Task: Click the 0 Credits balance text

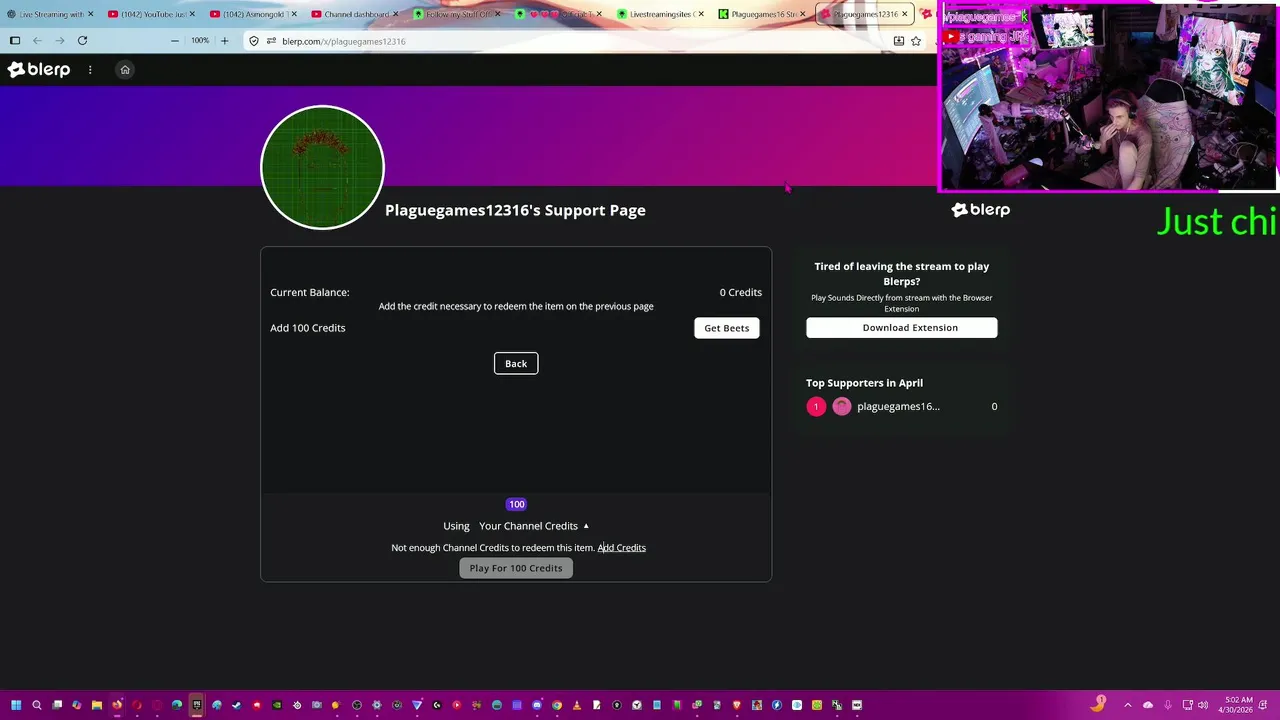Action: point(740,292)
